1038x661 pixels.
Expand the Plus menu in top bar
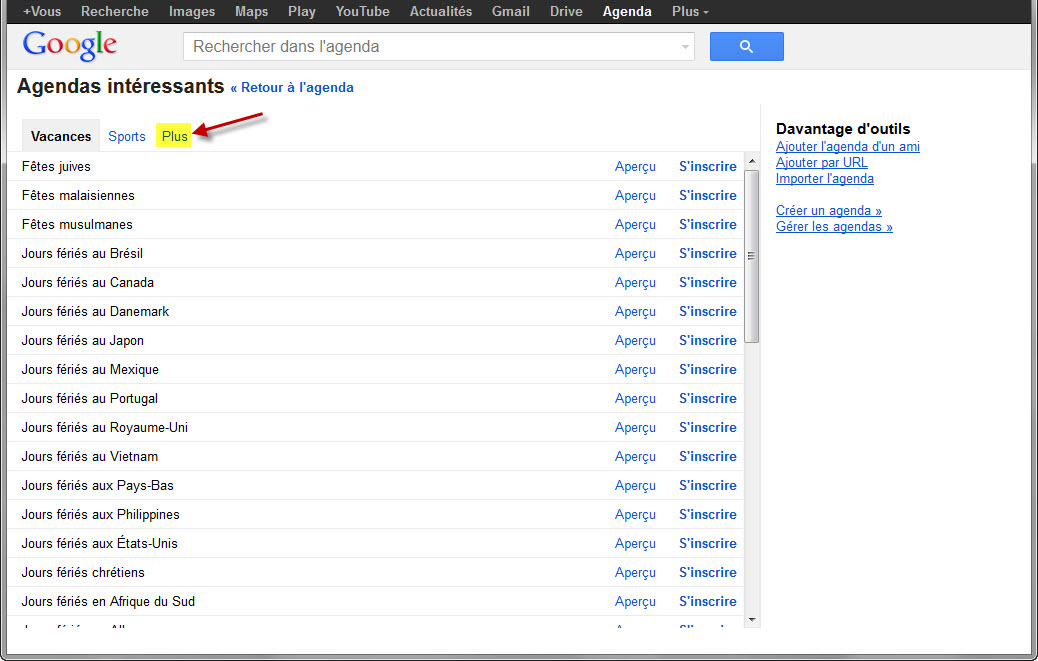point(690,11)
